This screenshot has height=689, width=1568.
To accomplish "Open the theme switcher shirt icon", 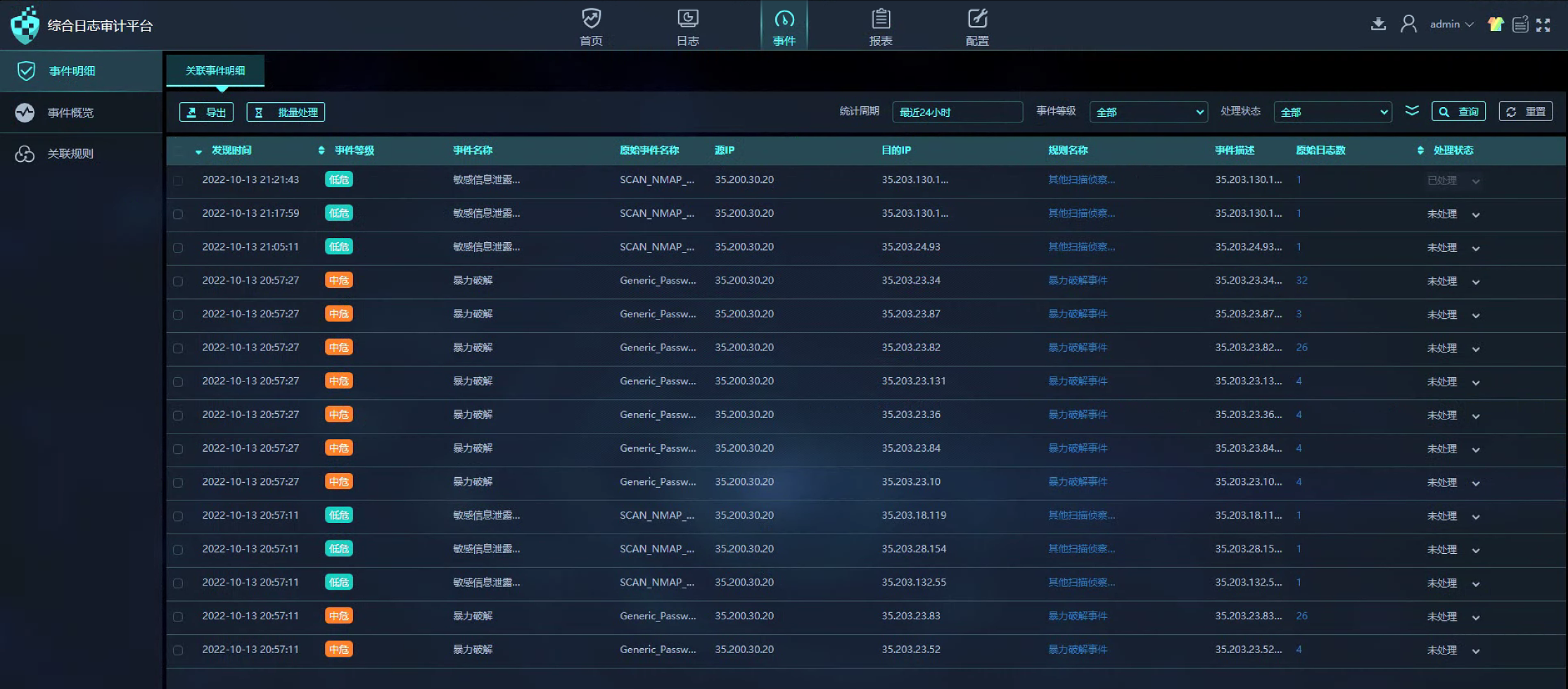I will pos(1496,25).
